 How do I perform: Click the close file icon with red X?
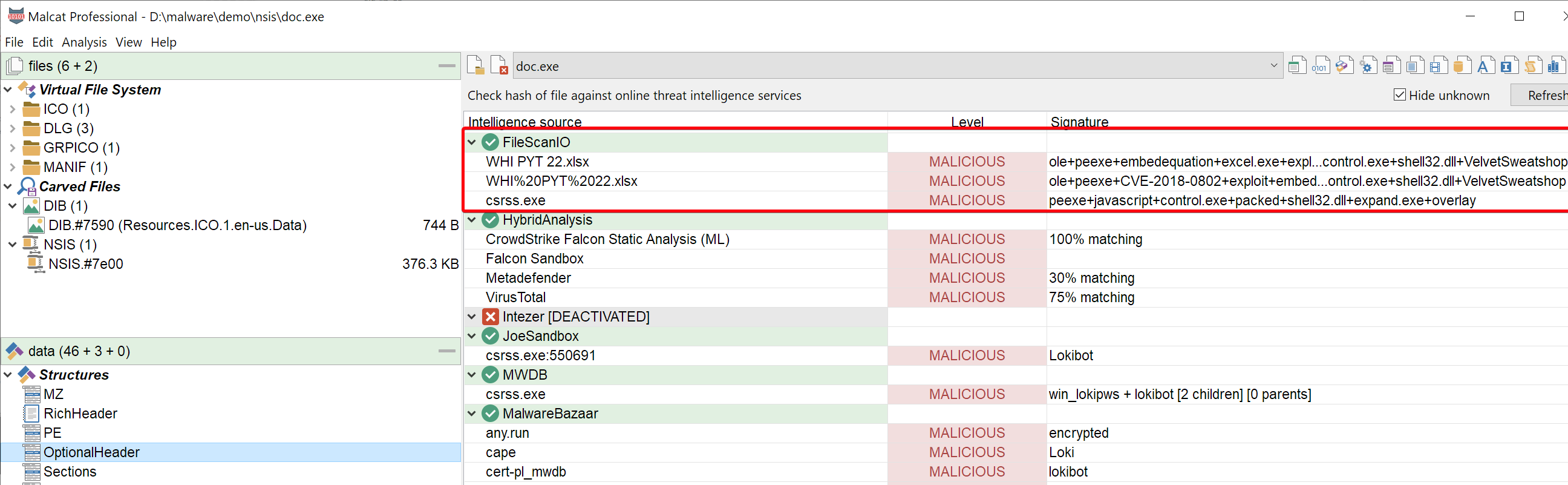499,66
